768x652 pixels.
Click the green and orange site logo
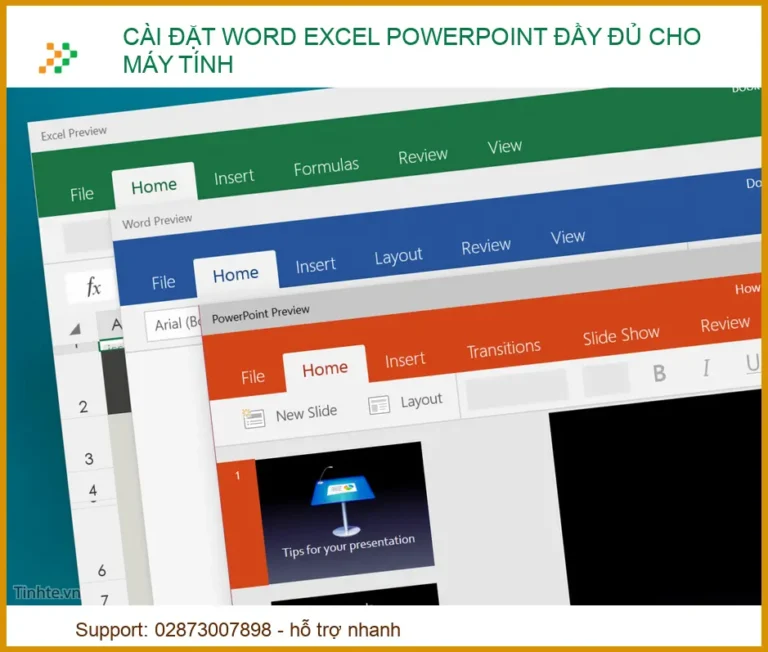tap(58, 58)
